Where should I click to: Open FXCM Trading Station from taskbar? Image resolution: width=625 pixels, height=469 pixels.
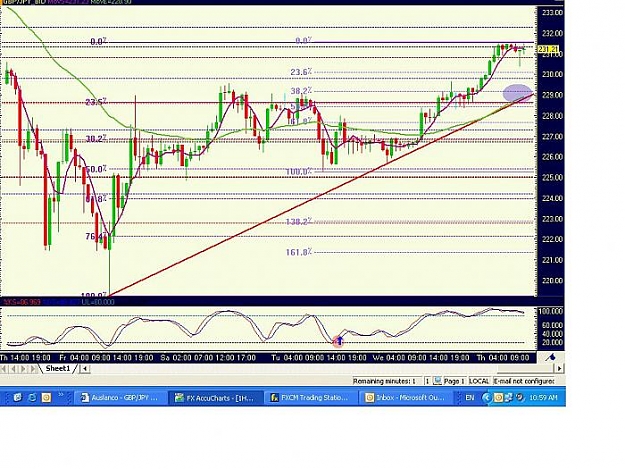310,397
